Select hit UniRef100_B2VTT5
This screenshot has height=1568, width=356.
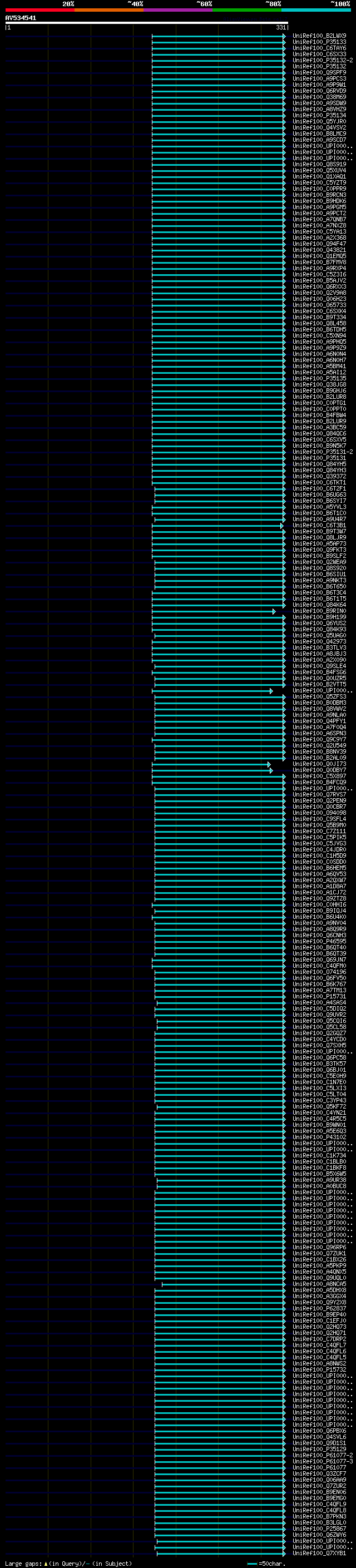(x=319, y=685)
